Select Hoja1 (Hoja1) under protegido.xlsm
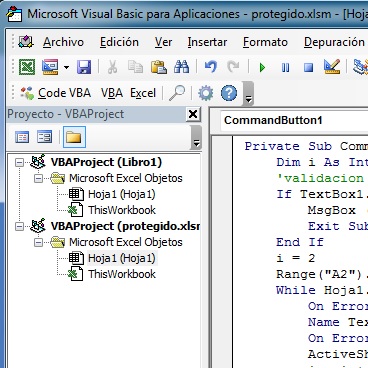 (x=122, y=258)
